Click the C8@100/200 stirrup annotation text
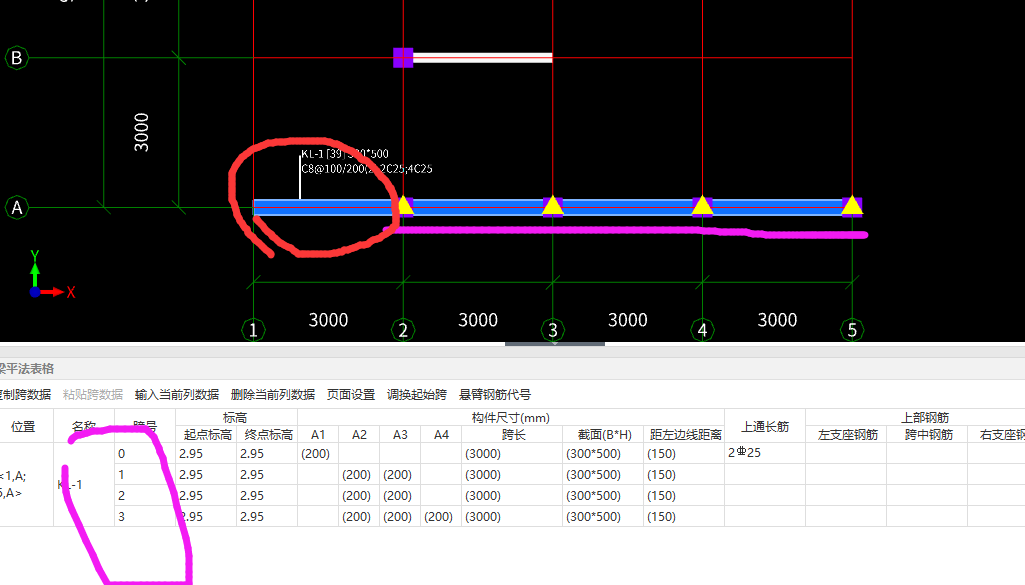The height and width of the screenshot is (585, 1025). pyautogui.click(x=366, y=169)
